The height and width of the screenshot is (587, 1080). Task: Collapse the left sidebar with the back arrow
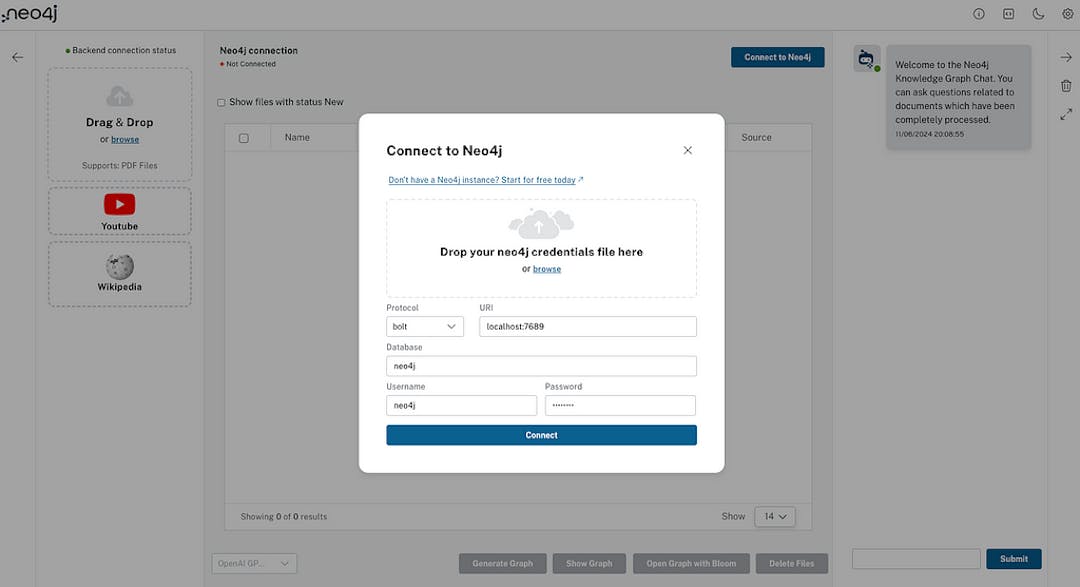pyautogui.click(x=17, y=56)
